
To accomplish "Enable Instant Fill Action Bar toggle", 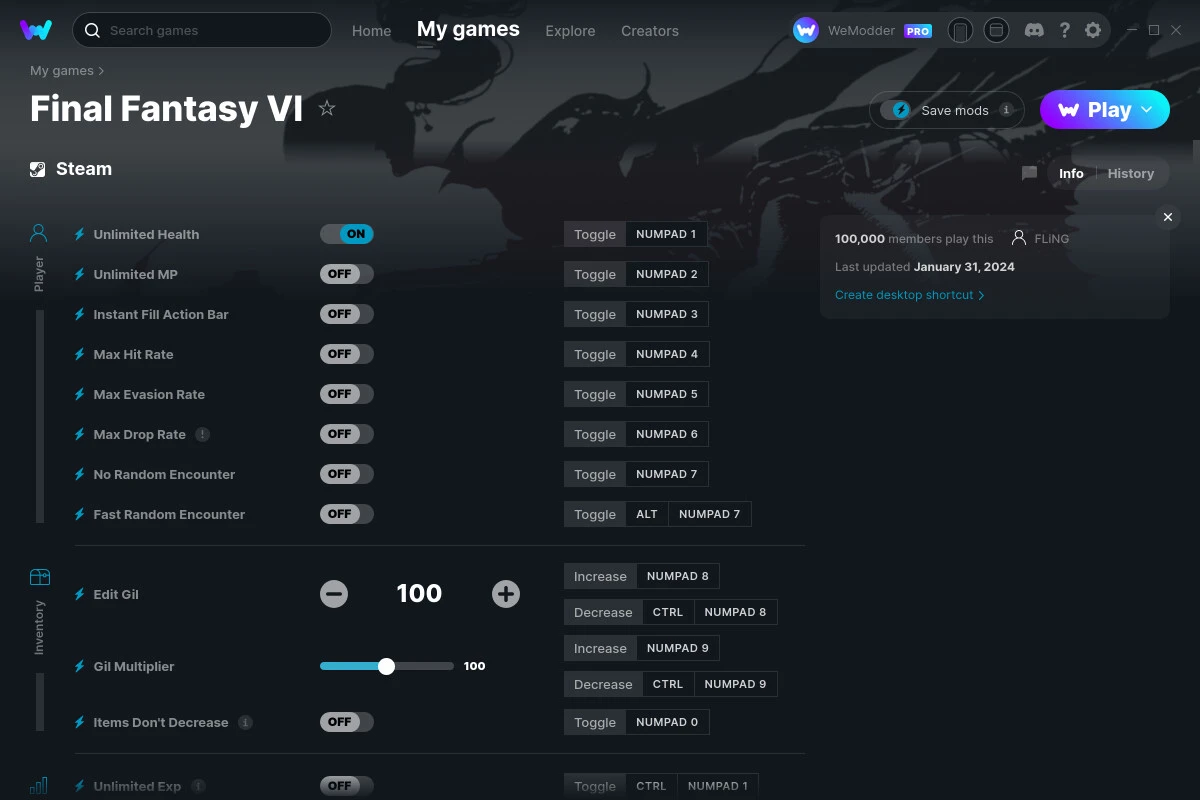I will pyautogui.click(x=347, y=314).
